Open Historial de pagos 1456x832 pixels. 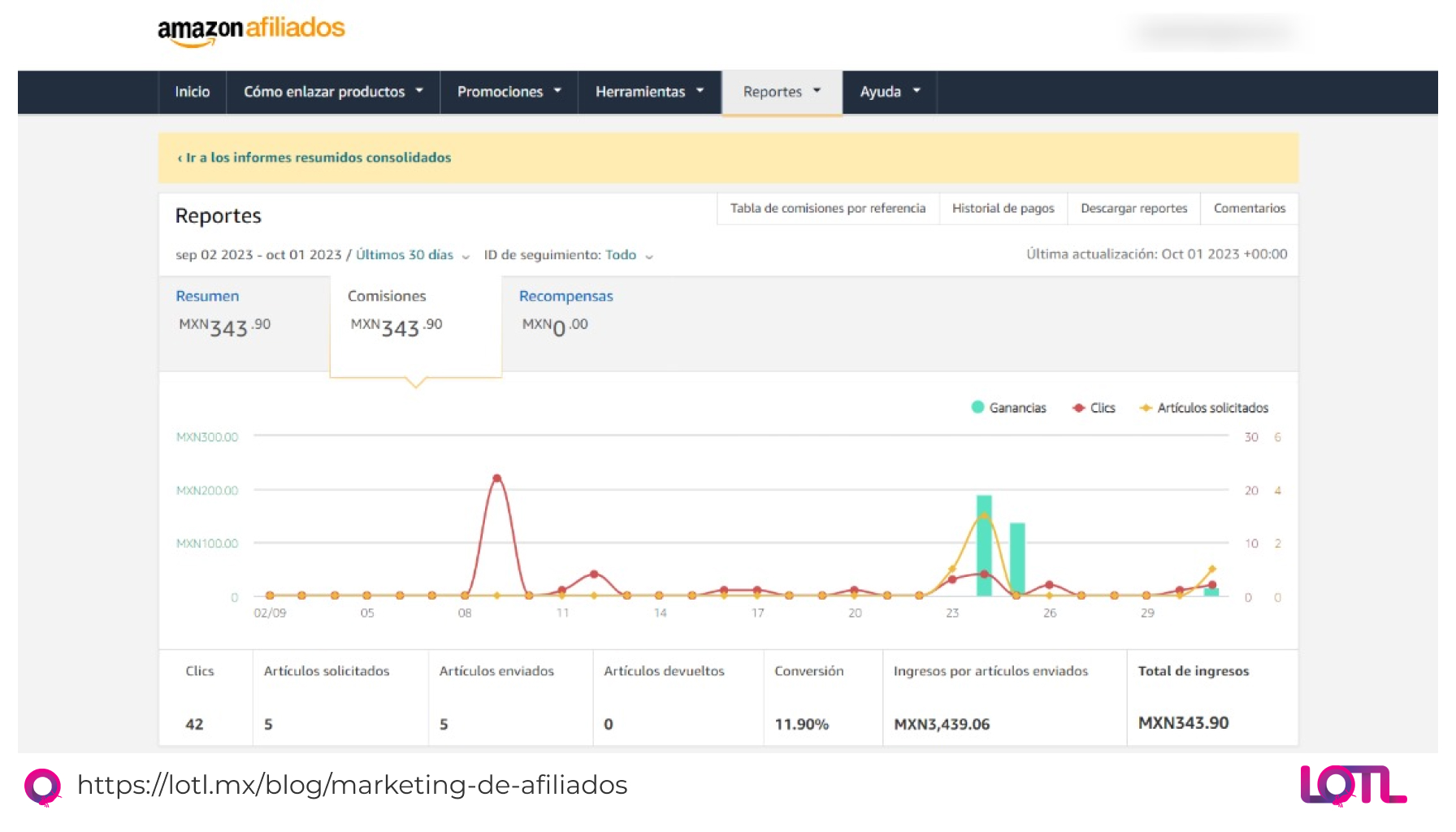1003,208
